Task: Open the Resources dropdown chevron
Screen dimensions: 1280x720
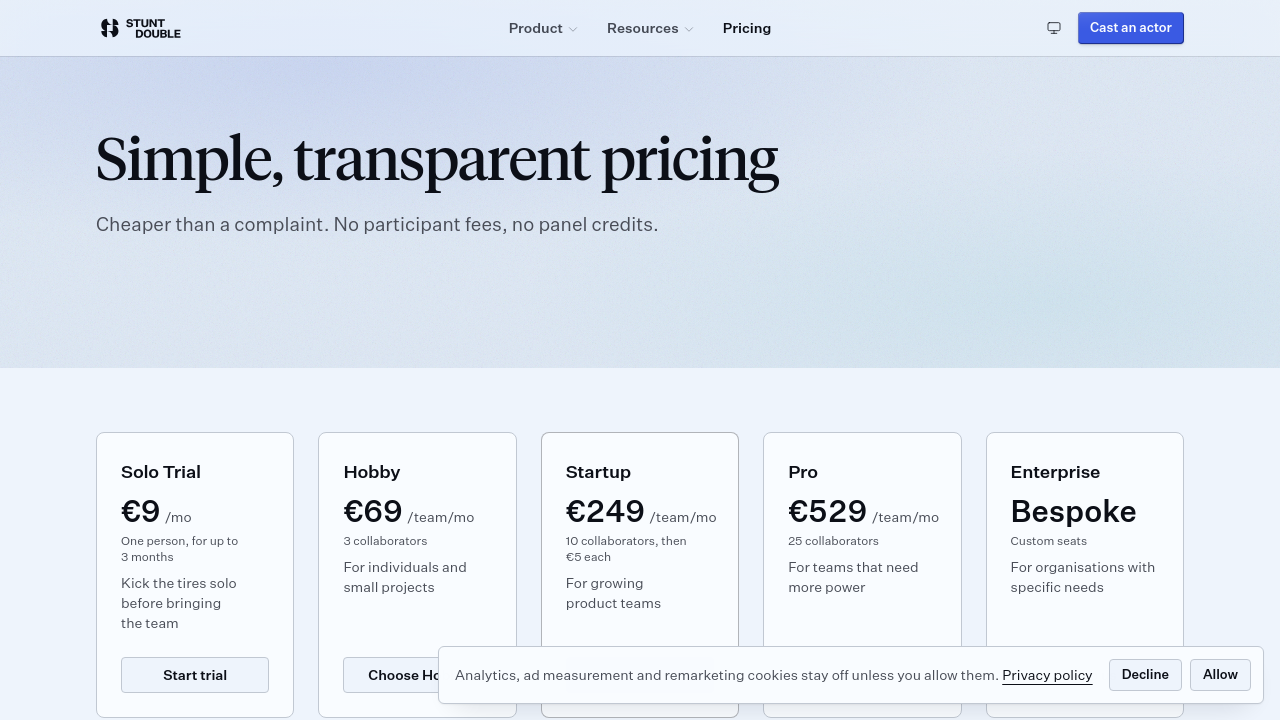Action: (x=689, y=29)
